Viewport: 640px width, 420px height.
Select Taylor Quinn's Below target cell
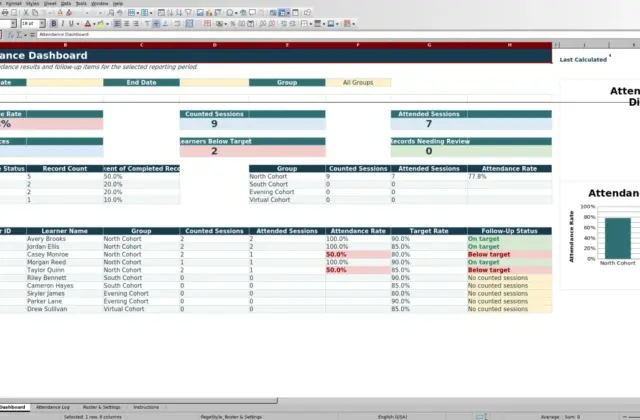509,270
